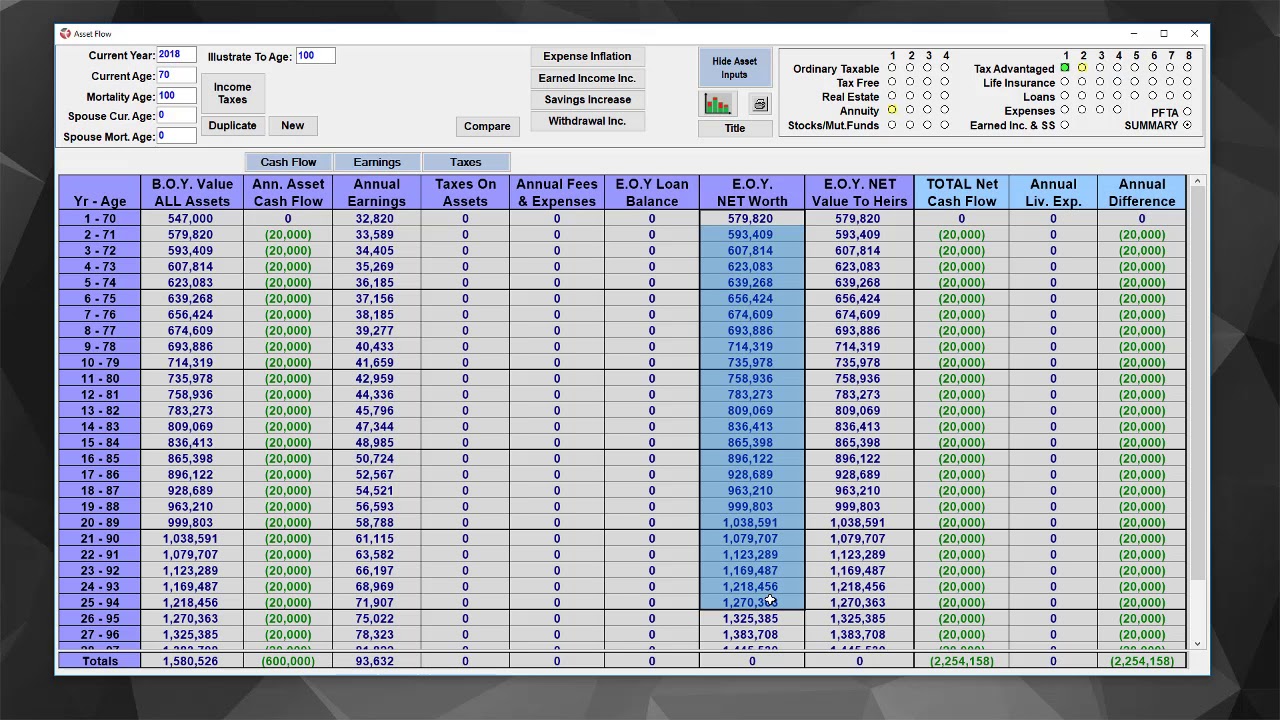Open the bar chart graph icon
Screen dimensions: 1280x720
click(x=718, y=104)
